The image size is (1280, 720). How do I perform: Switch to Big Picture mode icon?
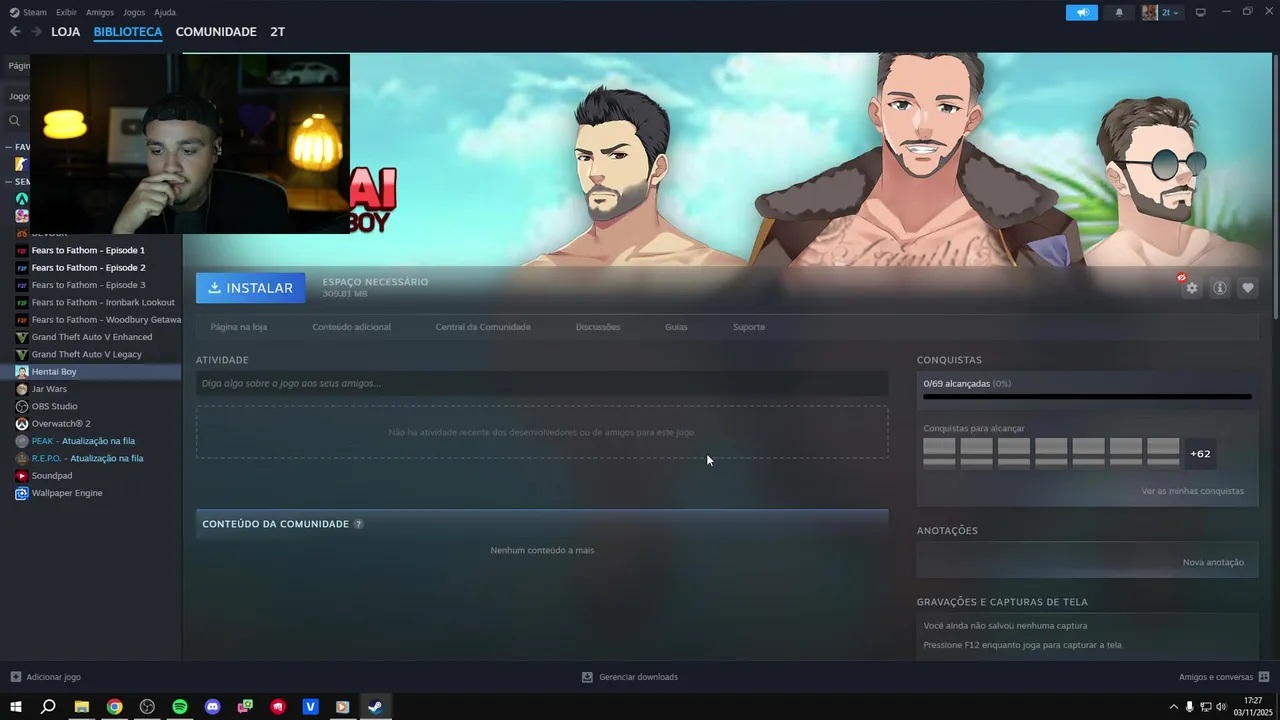point(1201,12)
